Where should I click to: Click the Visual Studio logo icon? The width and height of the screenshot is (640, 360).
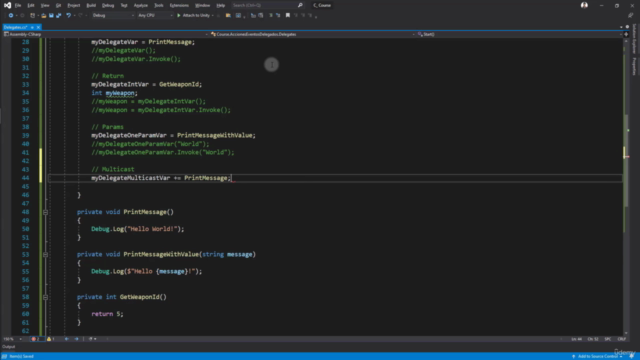click(x=7, y=5)
